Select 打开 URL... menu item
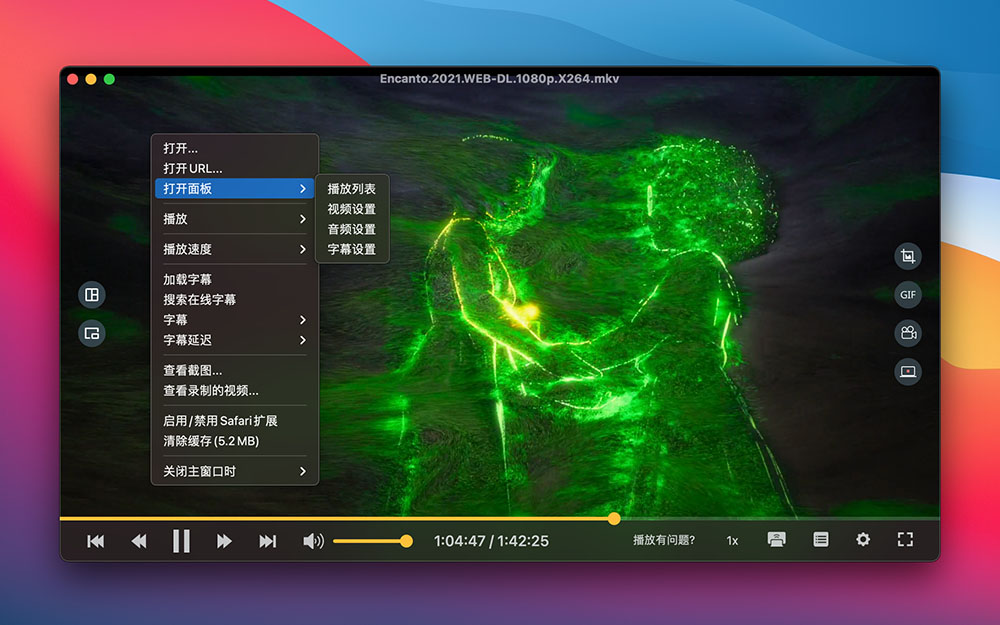The width and height of the screenshot is (1000, 625). [x=235, y=168]
